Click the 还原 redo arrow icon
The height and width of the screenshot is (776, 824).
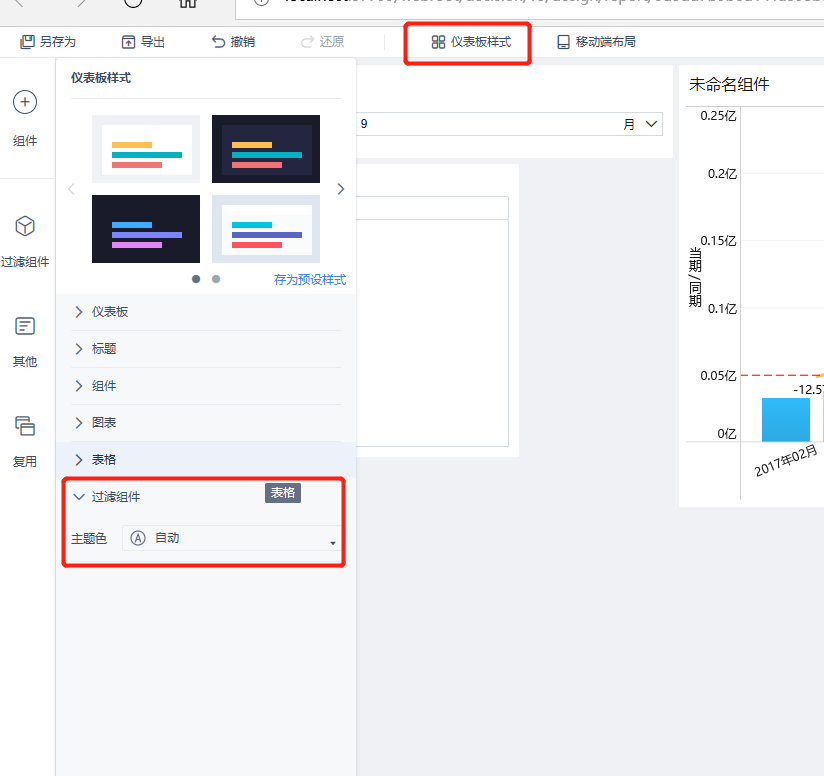click(307, 42)
